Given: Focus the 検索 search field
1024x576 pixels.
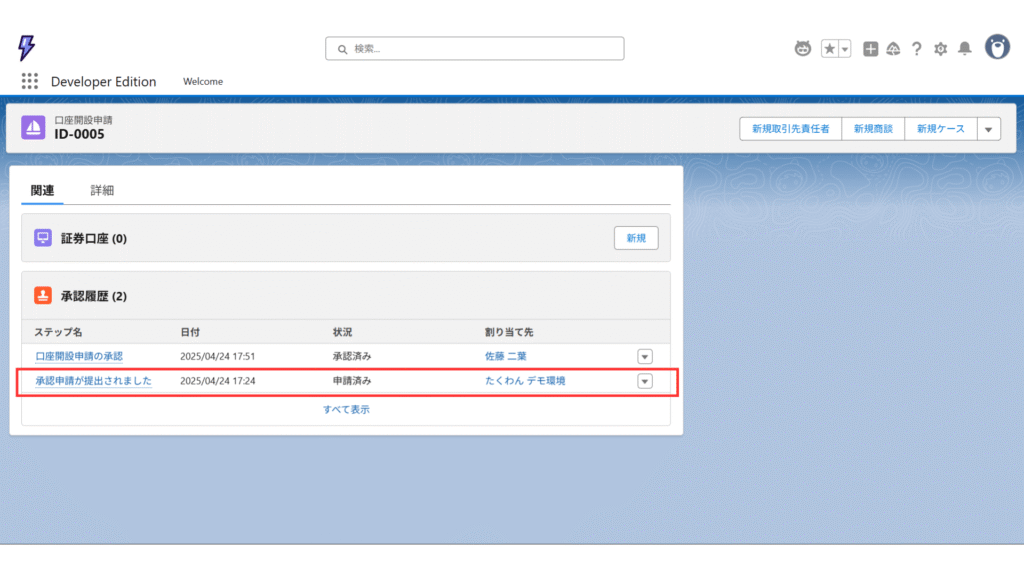Looking at the screenshot, I should click(475, 48).
